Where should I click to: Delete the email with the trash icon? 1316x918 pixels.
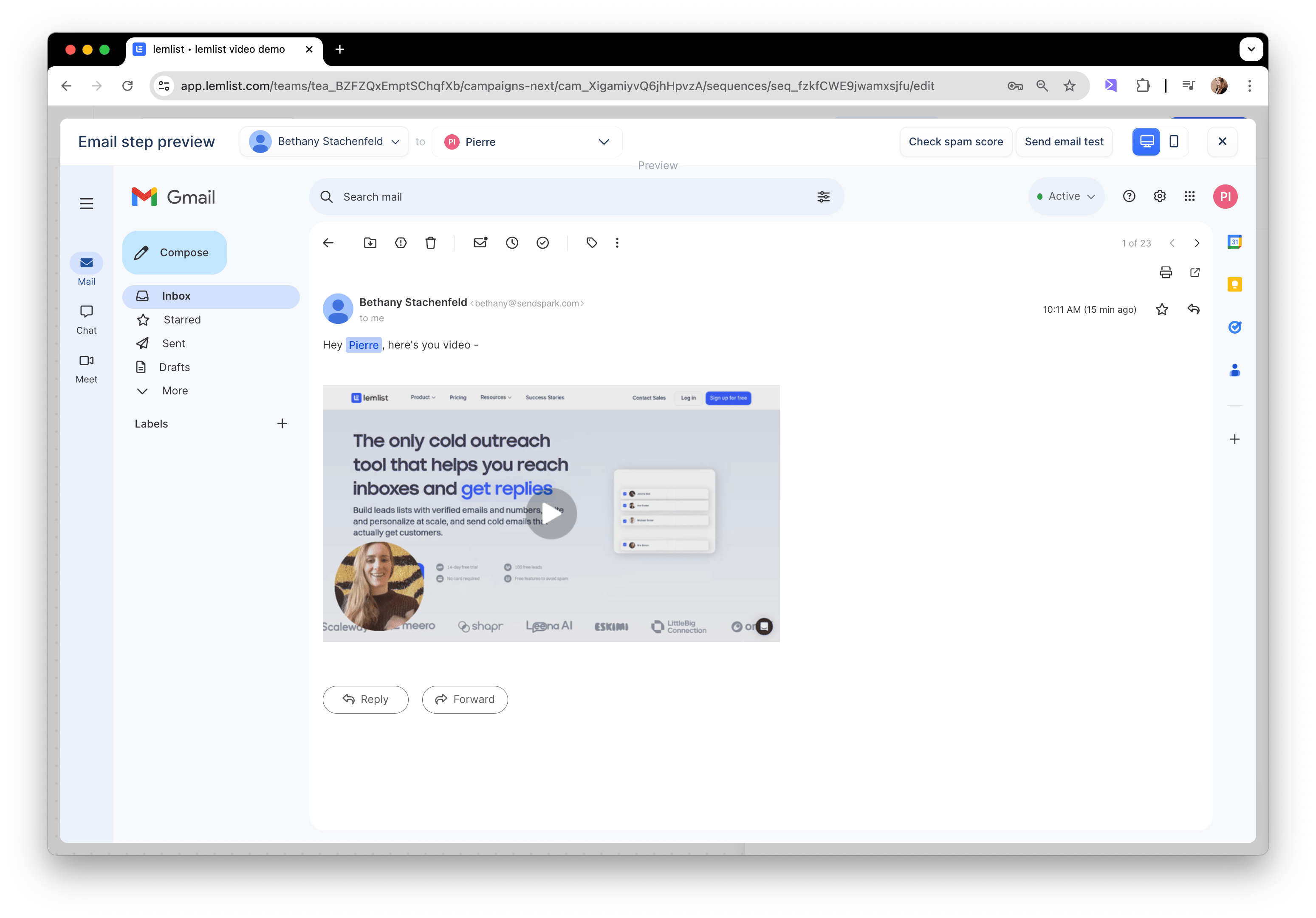click(x=431, y=243)
